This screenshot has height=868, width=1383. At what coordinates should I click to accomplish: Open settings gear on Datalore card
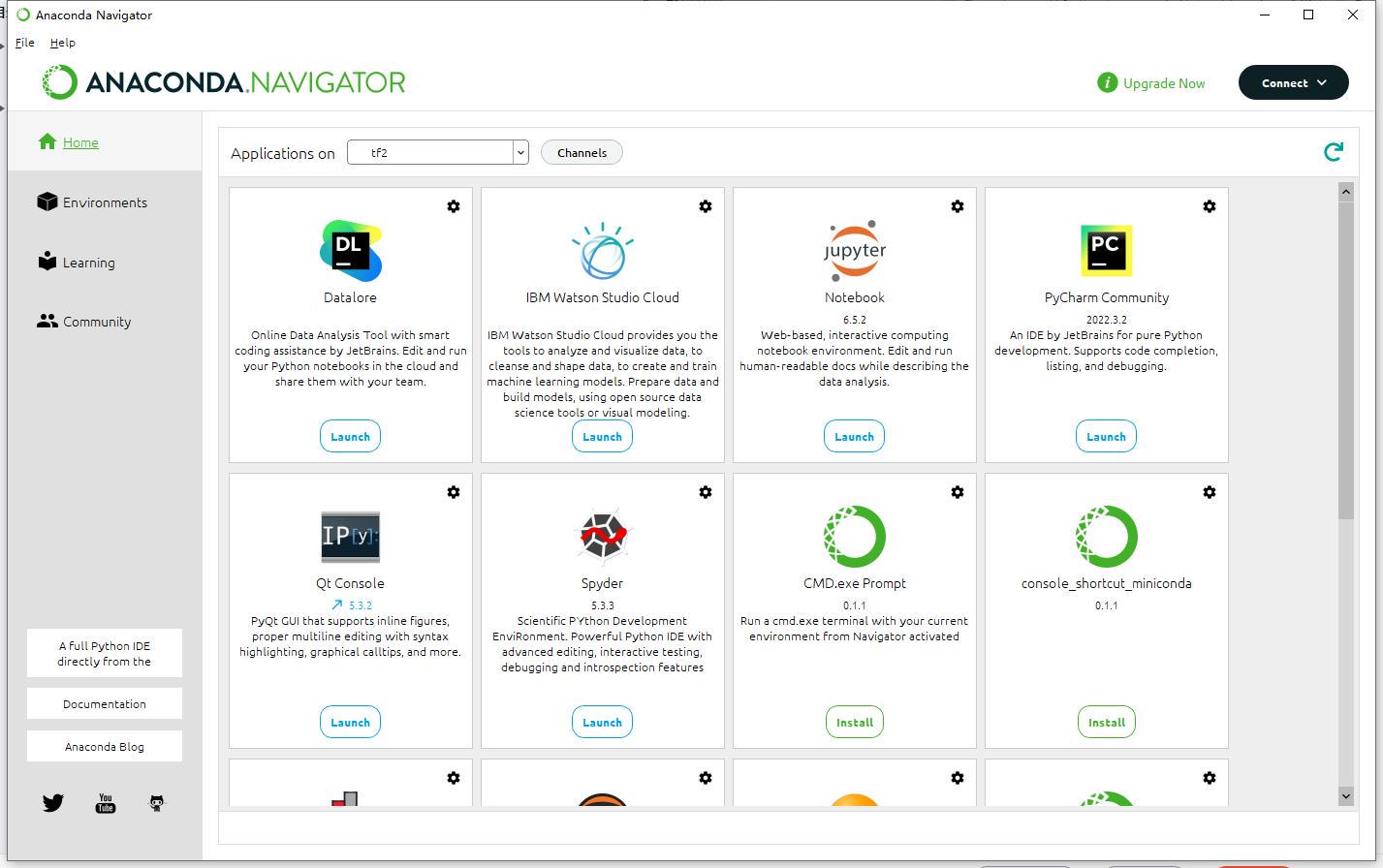click(x=454, y=206)
